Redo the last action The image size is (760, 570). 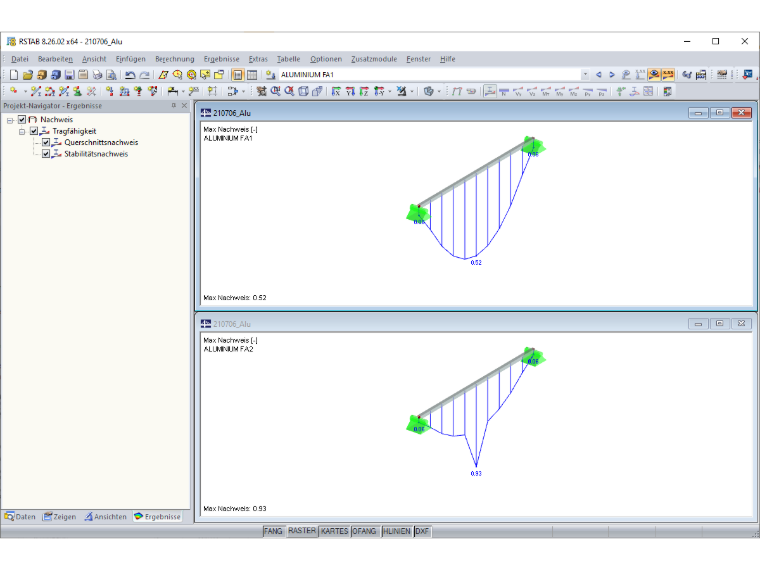click(144, 75)
